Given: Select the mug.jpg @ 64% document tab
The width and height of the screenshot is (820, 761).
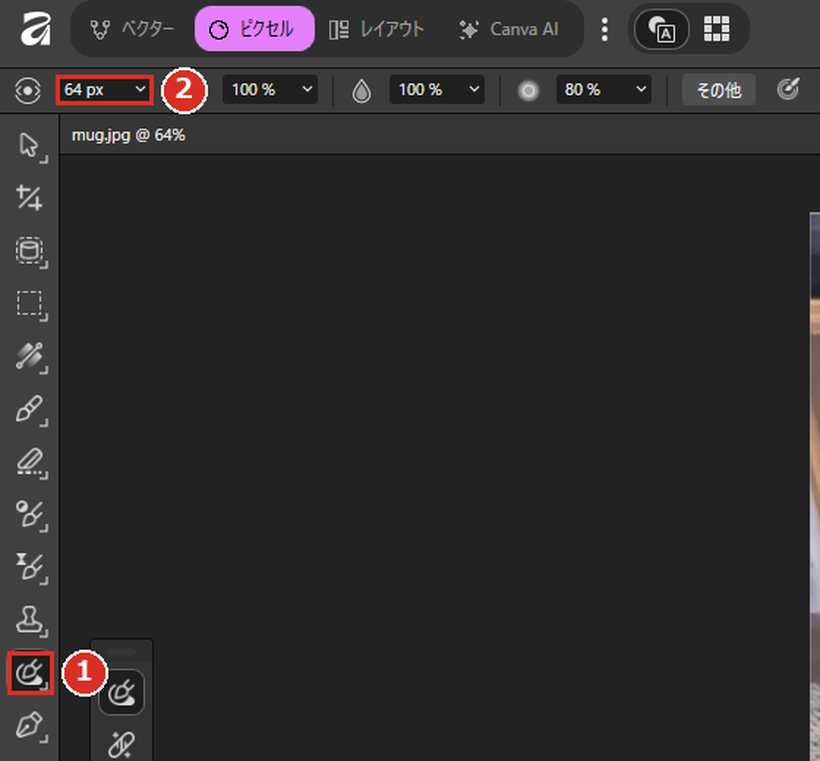Looking at the screenshot, I should click(128, 135).
